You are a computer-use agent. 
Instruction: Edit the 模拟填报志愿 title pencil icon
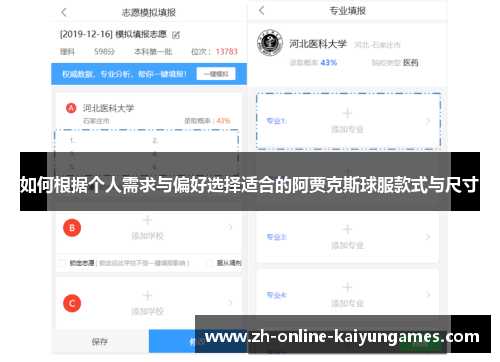click(176, 35)
